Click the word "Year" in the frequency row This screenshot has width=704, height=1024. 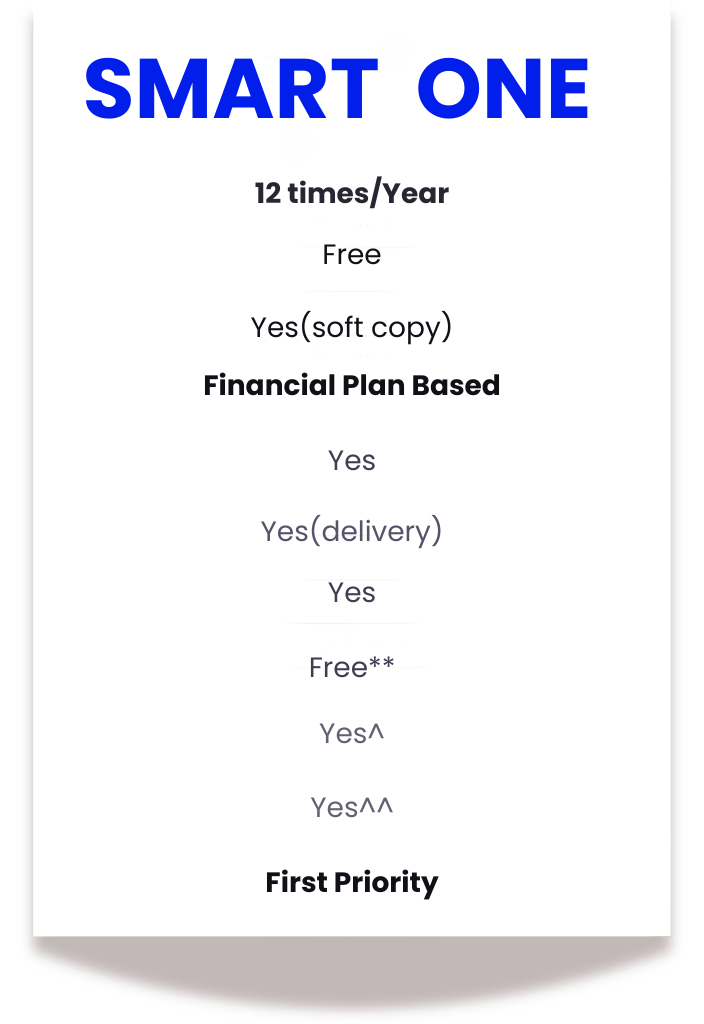[x=416, y=193]
